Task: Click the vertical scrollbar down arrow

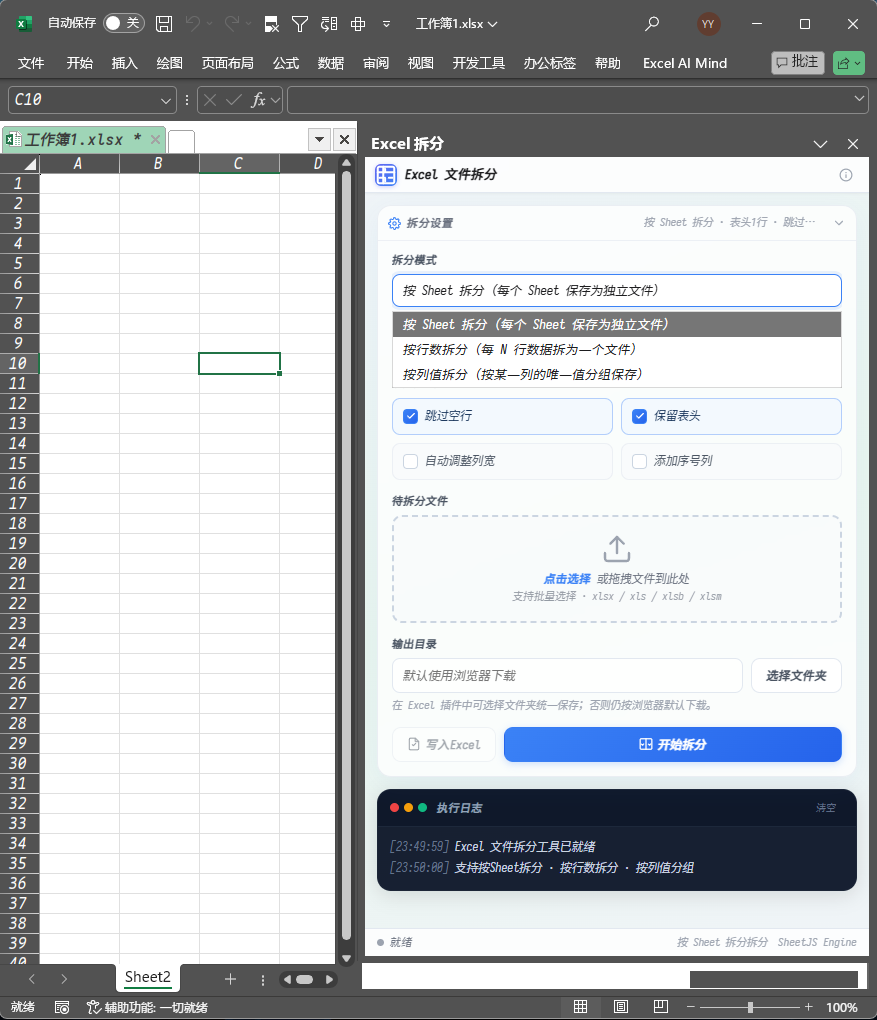Action: 346,958
